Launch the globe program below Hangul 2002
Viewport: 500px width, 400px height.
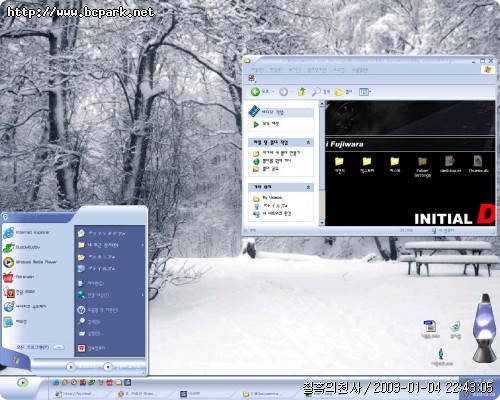click(25, 307)
